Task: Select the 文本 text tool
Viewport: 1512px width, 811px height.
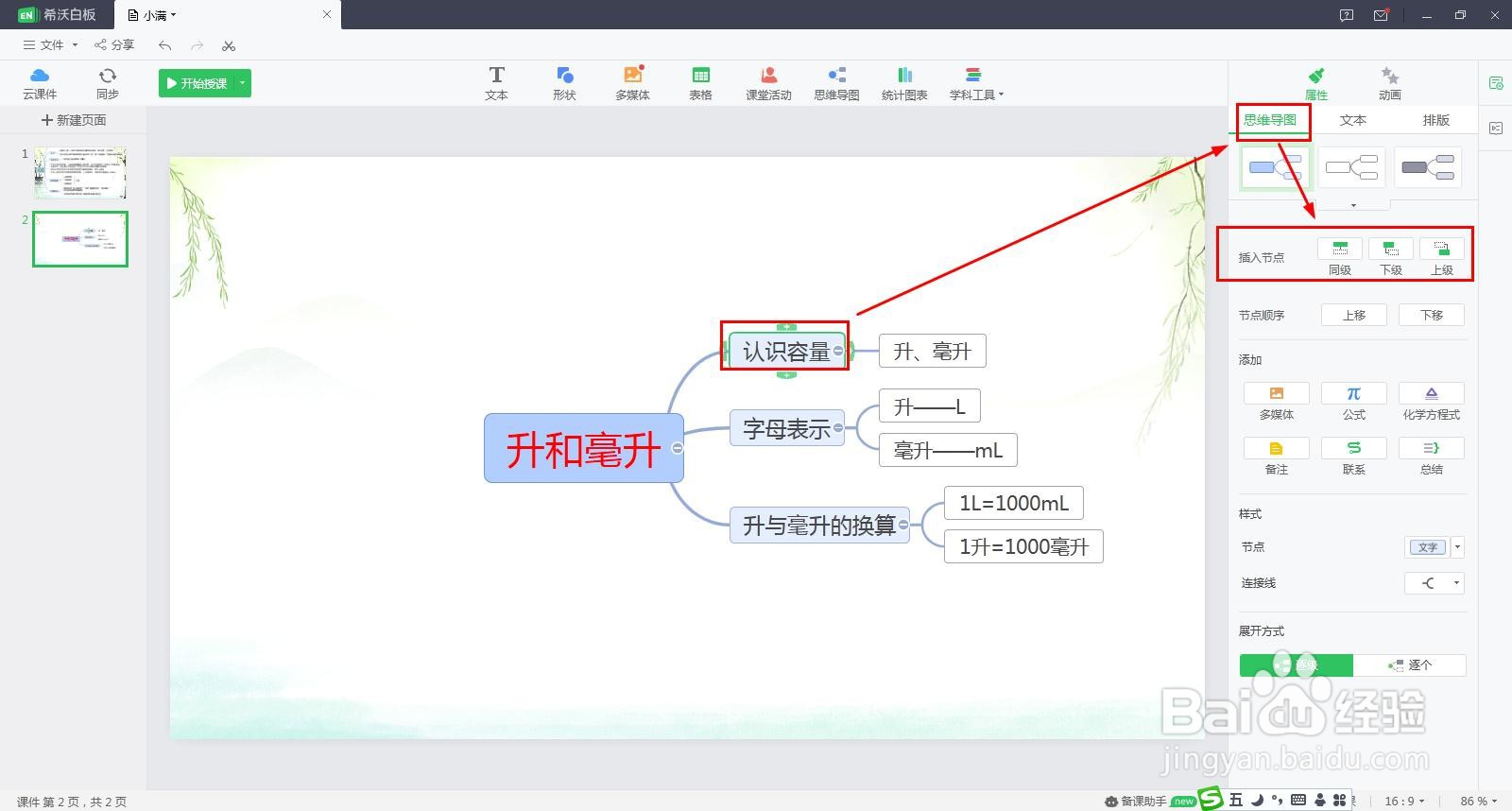Action: pyautogui.click(x=496, y=83)
